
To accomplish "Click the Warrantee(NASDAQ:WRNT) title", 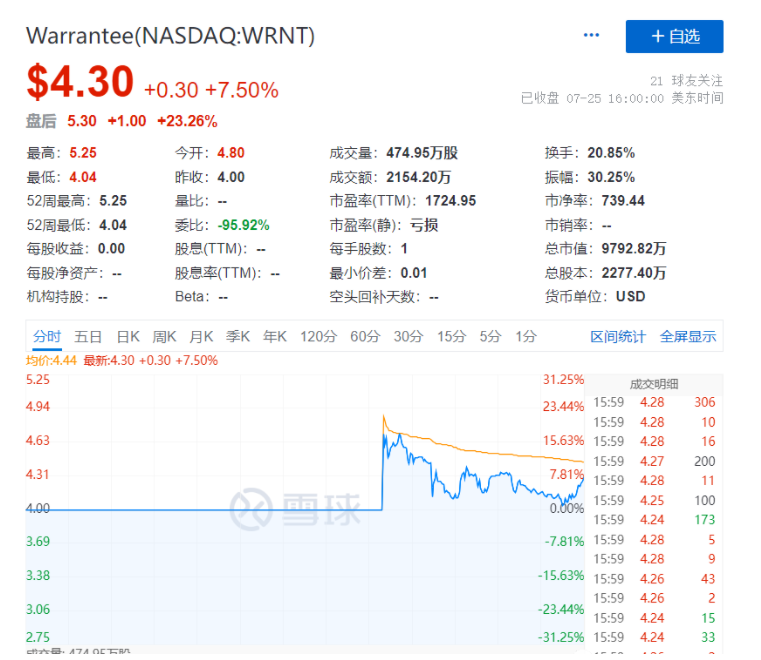I will pyautogui.click(x=170, y=36).
